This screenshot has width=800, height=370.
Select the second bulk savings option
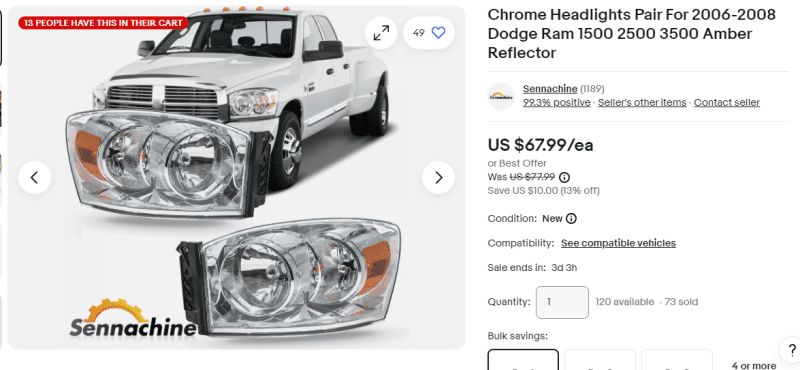(600, 360)
